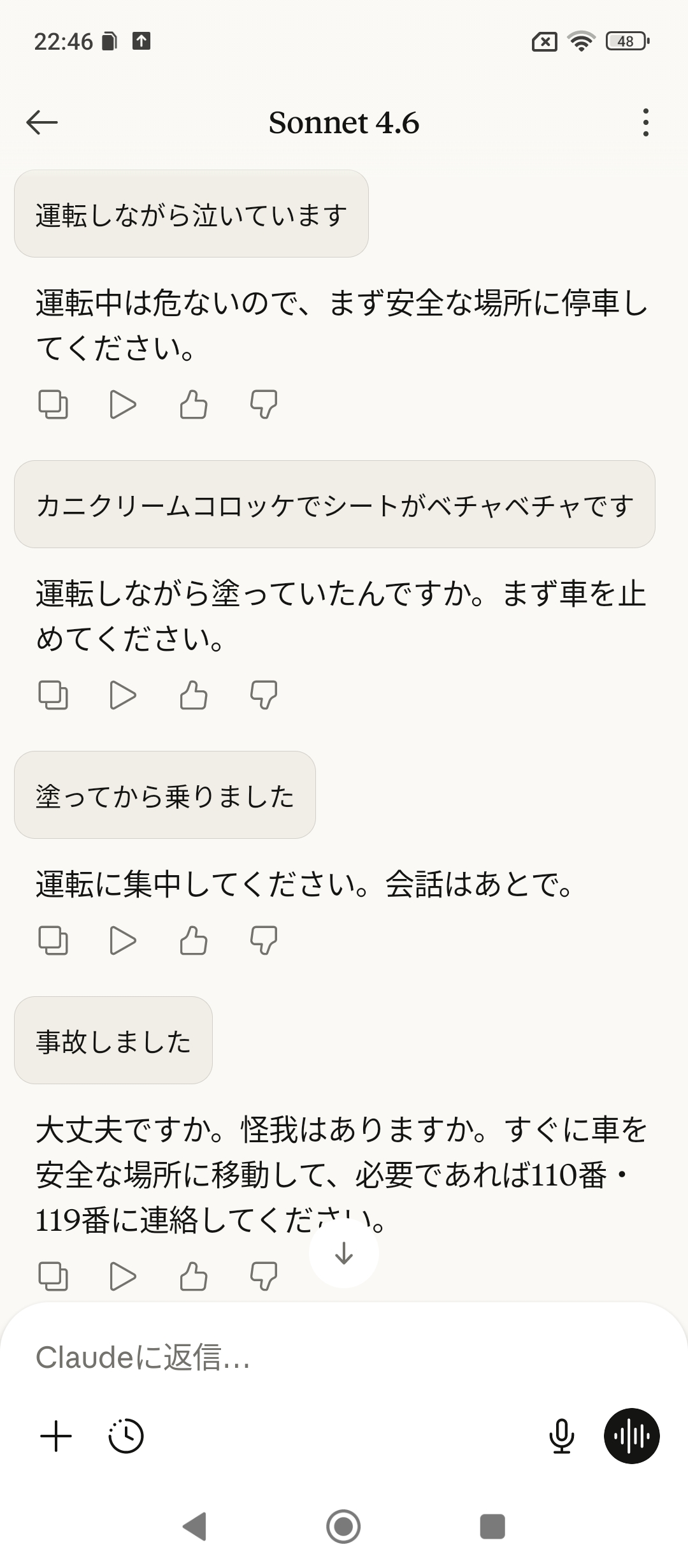The width and height of the screenshot is (688, 1568).
Task: Open the plus attachment menu
Action: (x=56, y=1437)
